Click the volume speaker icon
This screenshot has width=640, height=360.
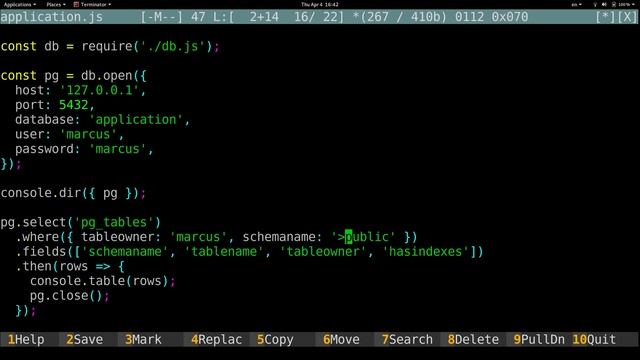point(604,4)
